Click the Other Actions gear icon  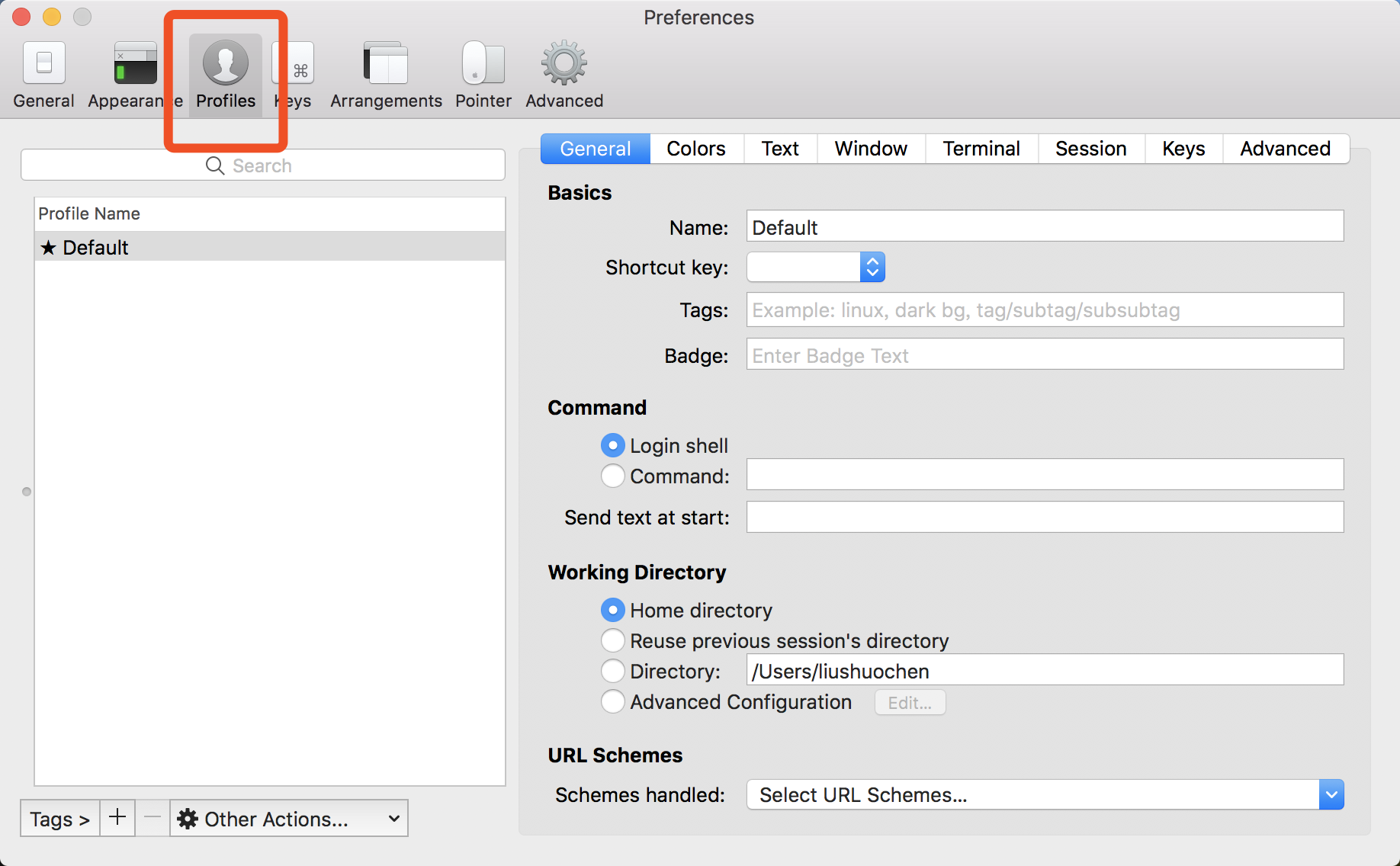188,819
